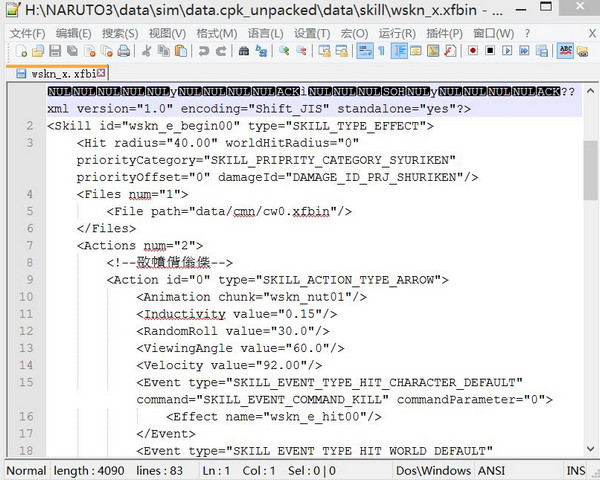Open the 插件(P) menu
Screen dimensions: 600x480
pos(445,34)
